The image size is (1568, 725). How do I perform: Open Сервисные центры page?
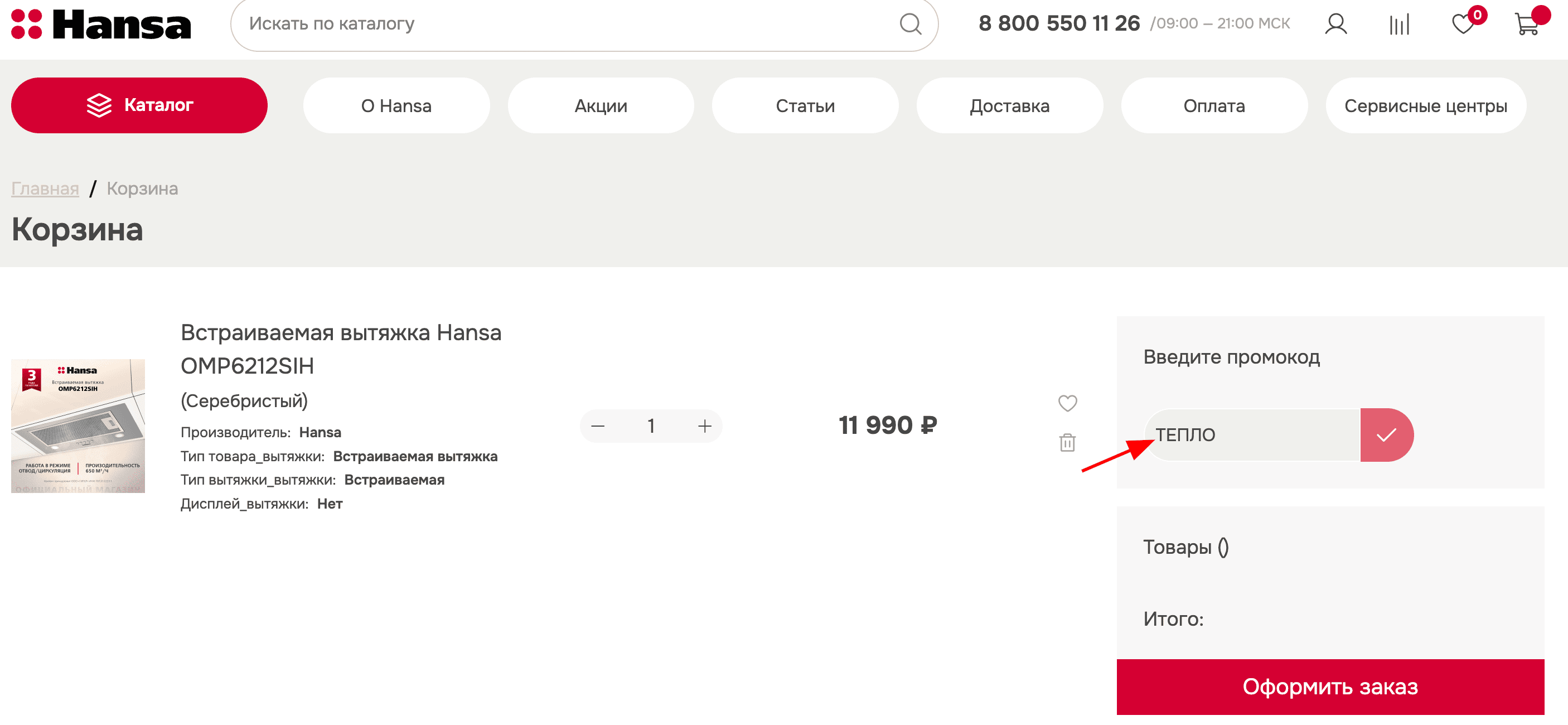pos(1426,105)
